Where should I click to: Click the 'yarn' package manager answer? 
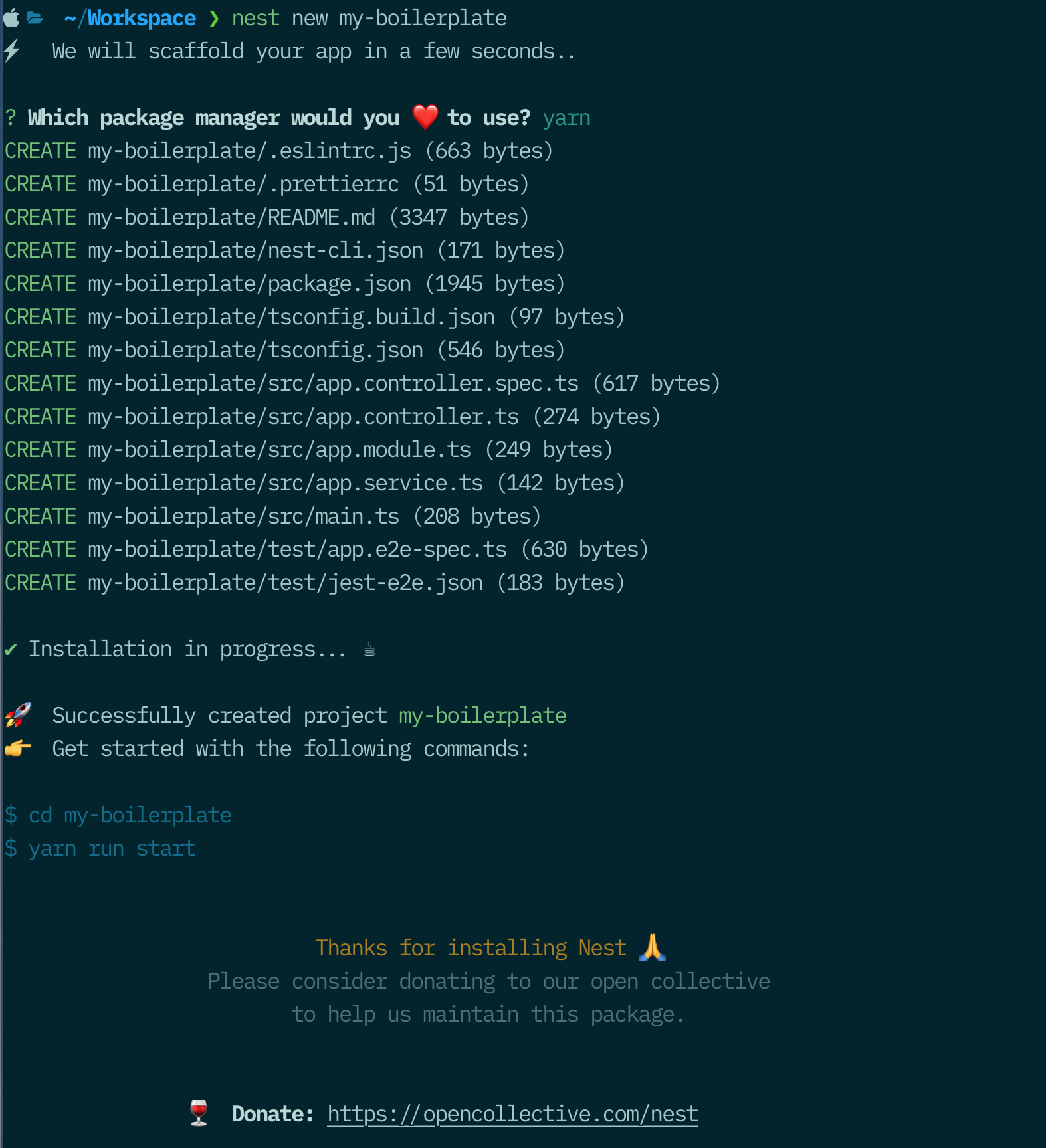(566, 118)
